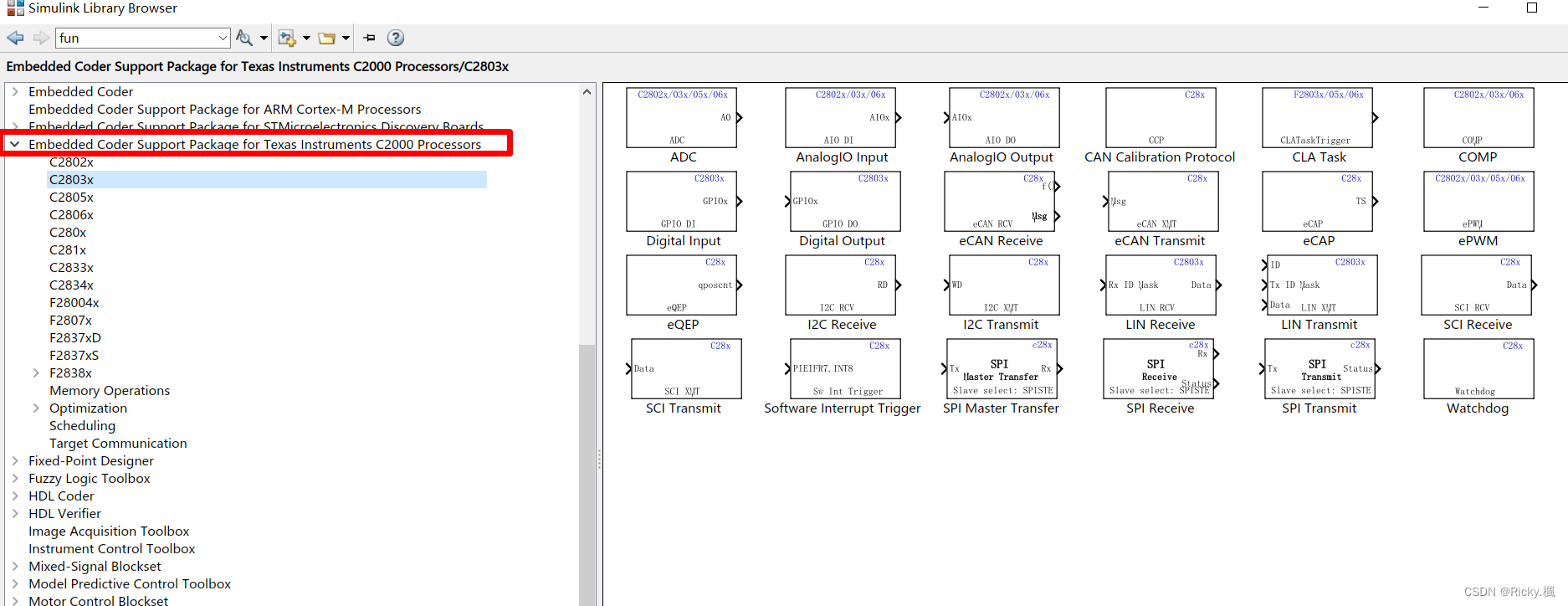Collapse the Texas Instruments C2000 Processors node
The width and height of the screenshot is (1568, 606).
15,144
